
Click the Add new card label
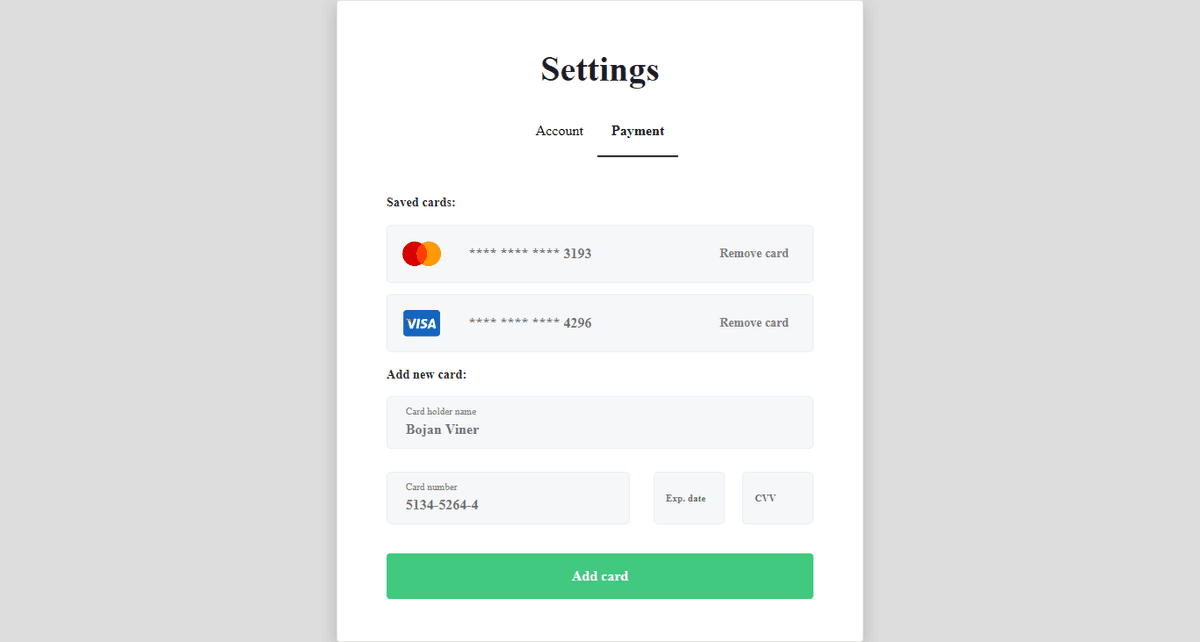(x=427, y=374)
